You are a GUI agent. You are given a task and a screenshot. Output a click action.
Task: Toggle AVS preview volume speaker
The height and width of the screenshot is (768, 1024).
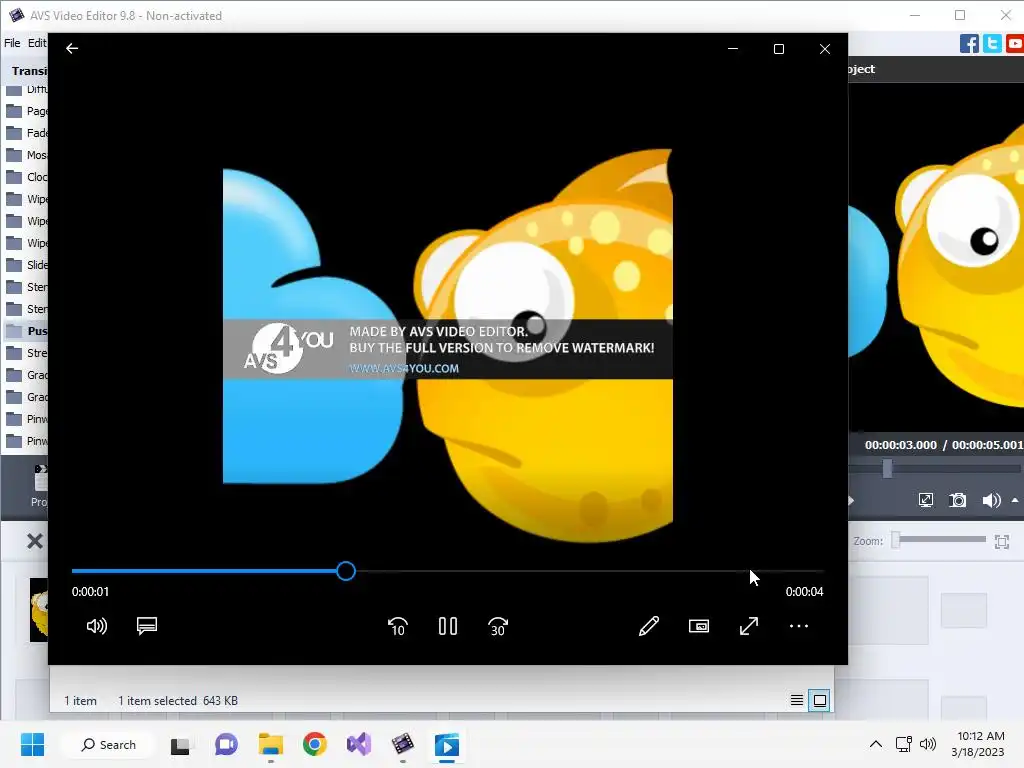point(991,500)
